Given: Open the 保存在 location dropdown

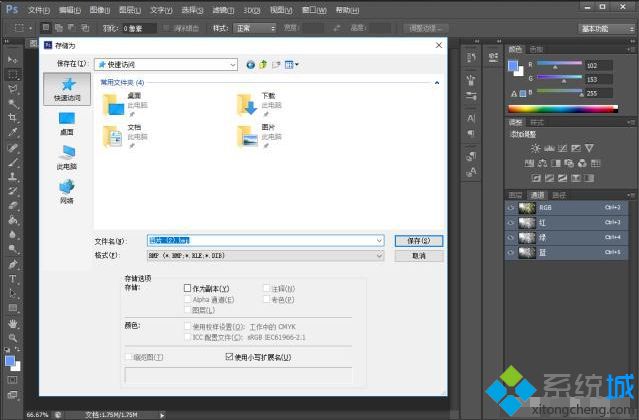Looking at the screenshot, I should tap(166, 64).
